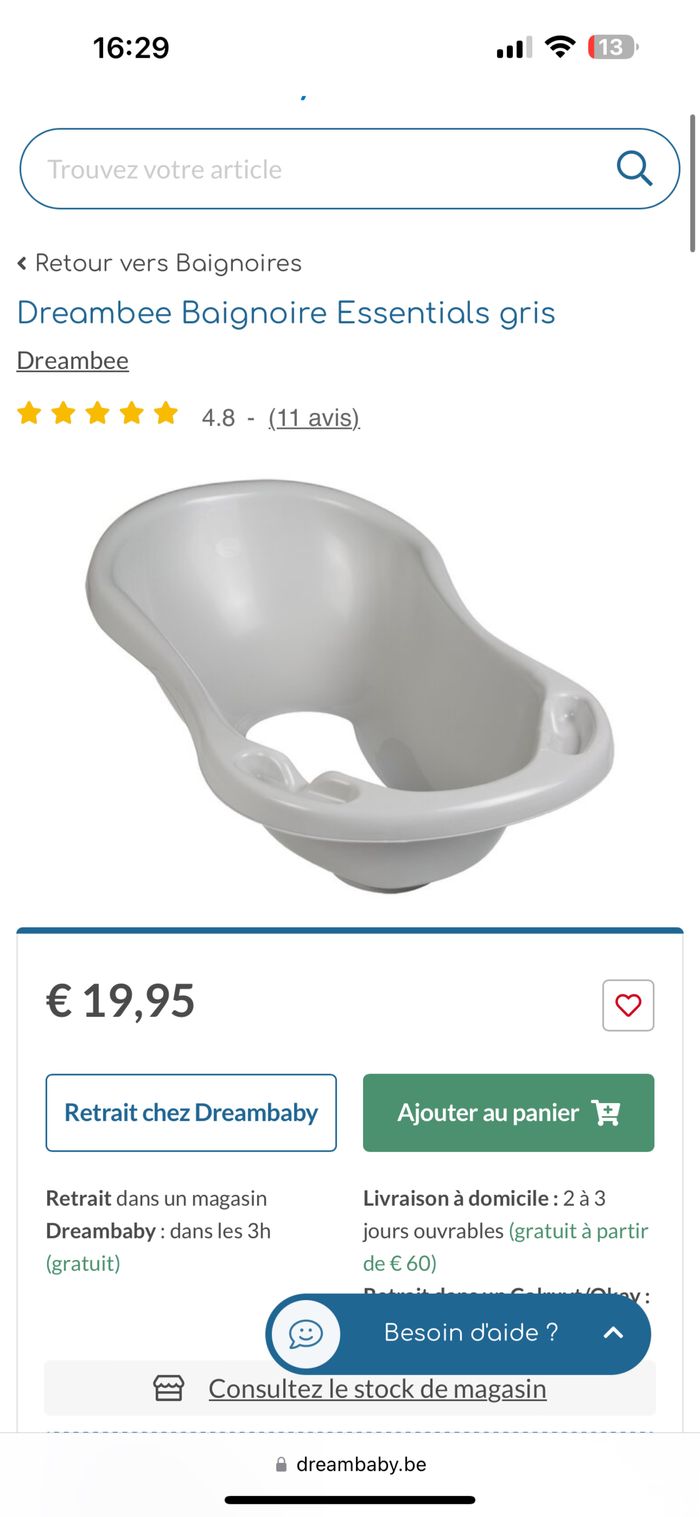Tap the magnifying glass search icon
The width and height of the screenshot is (700, 1517).
(634, 168)
